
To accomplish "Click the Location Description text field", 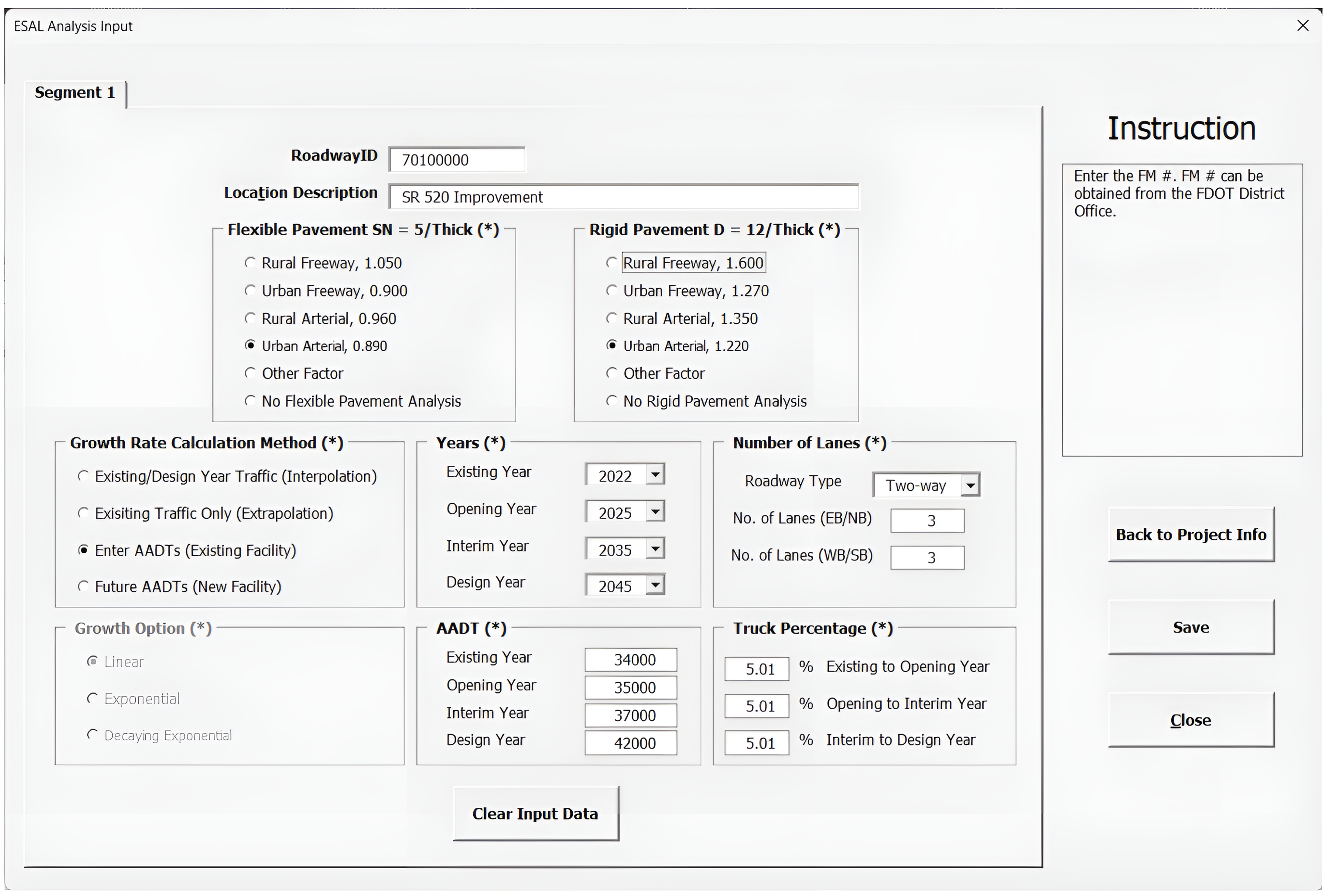I will point(623,197).
